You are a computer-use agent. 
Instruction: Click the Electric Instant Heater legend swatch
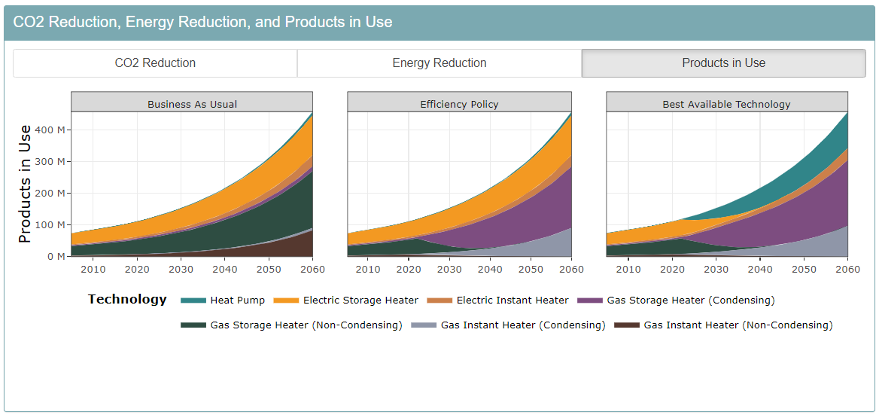pos(439,300)
